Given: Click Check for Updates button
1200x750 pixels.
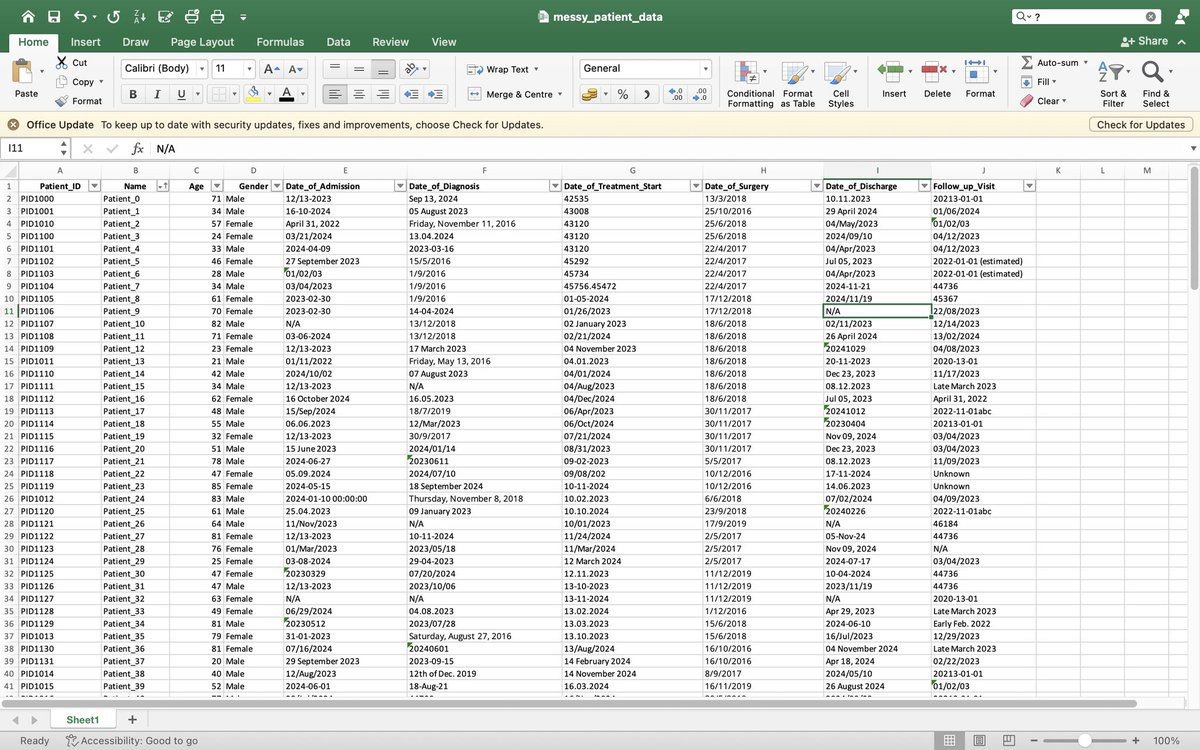Looking at the screenshot, I should [1140, 125].
